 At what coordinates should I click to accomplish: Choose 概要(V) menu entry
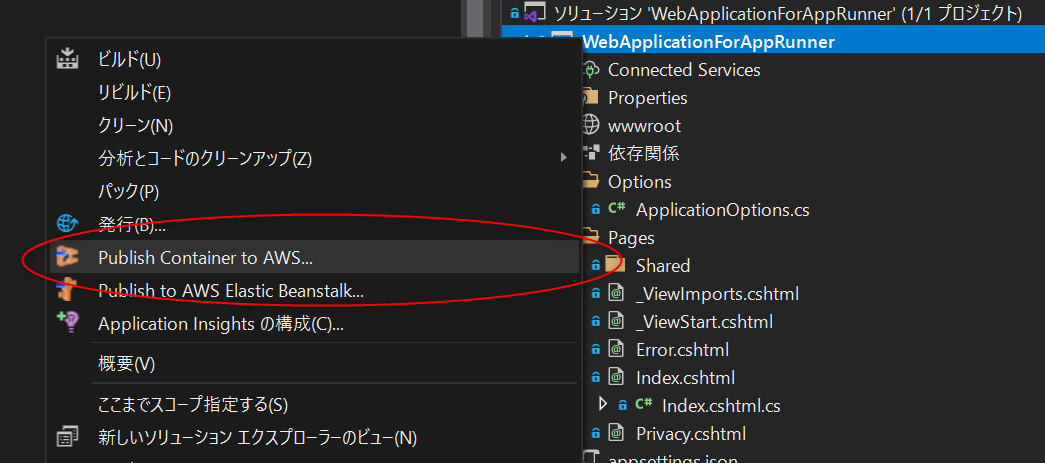314,364
